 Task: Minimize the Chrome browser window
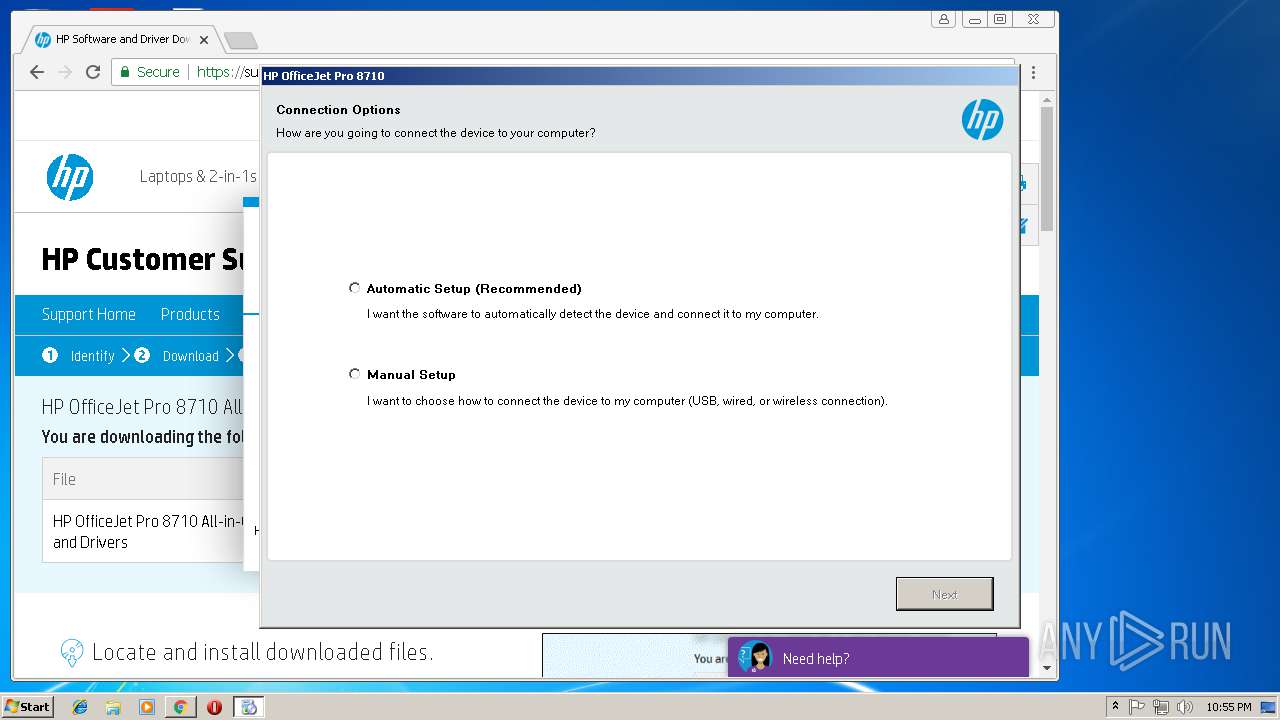pyautogui.click(x=974, y=19)
